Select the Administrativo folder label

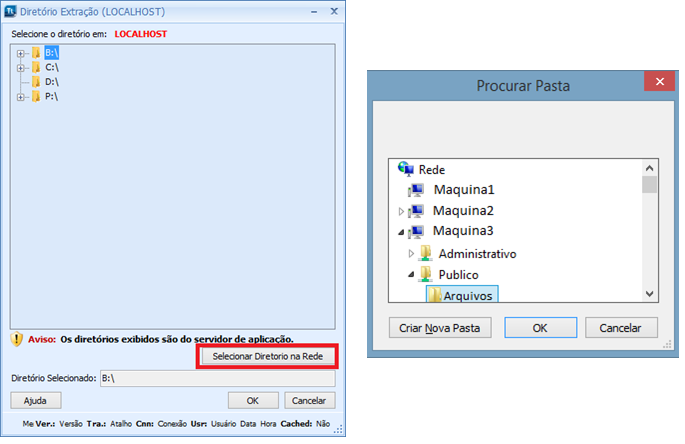477,254
